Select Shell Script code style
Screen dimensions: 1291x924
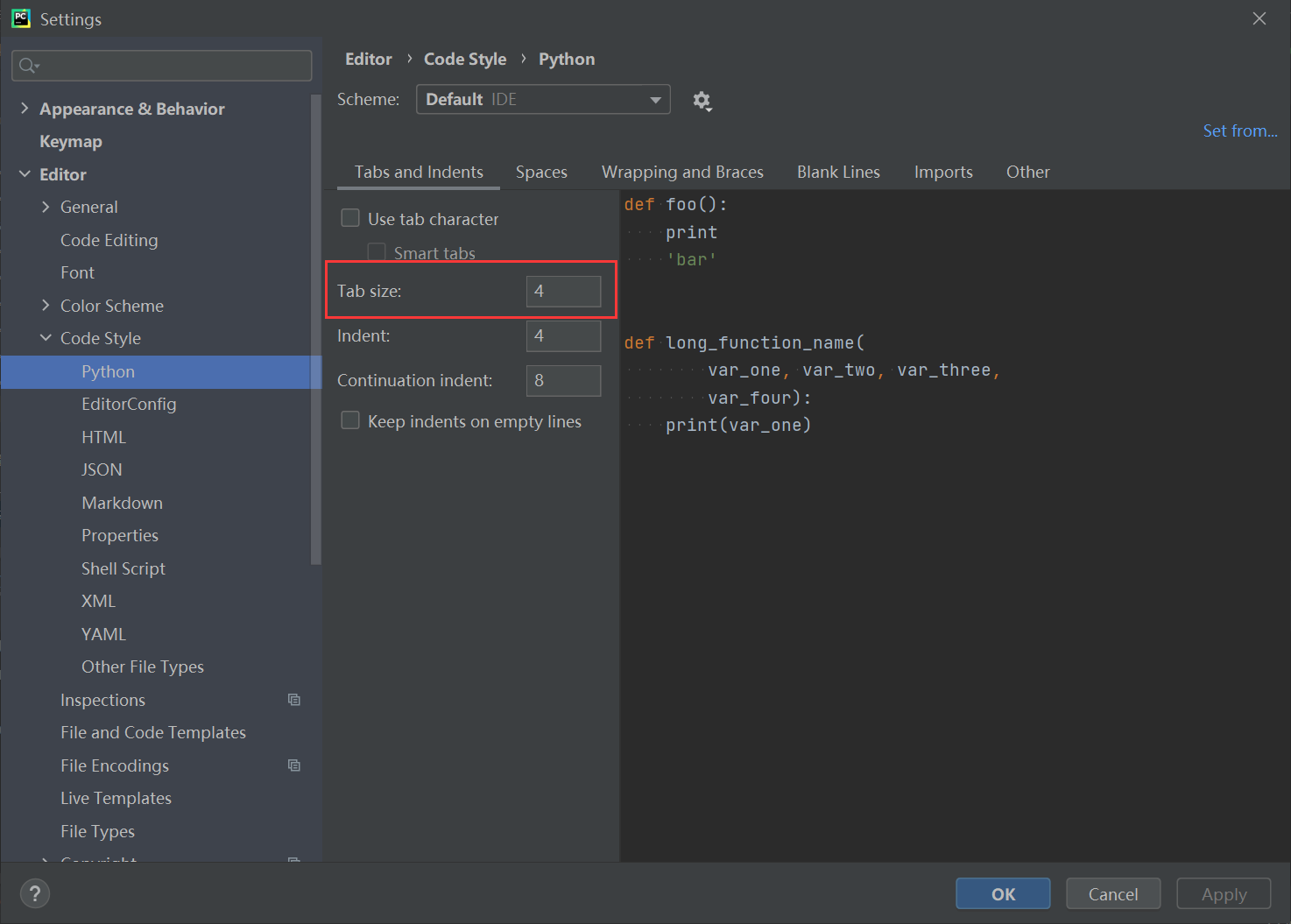tap(123, 568)
